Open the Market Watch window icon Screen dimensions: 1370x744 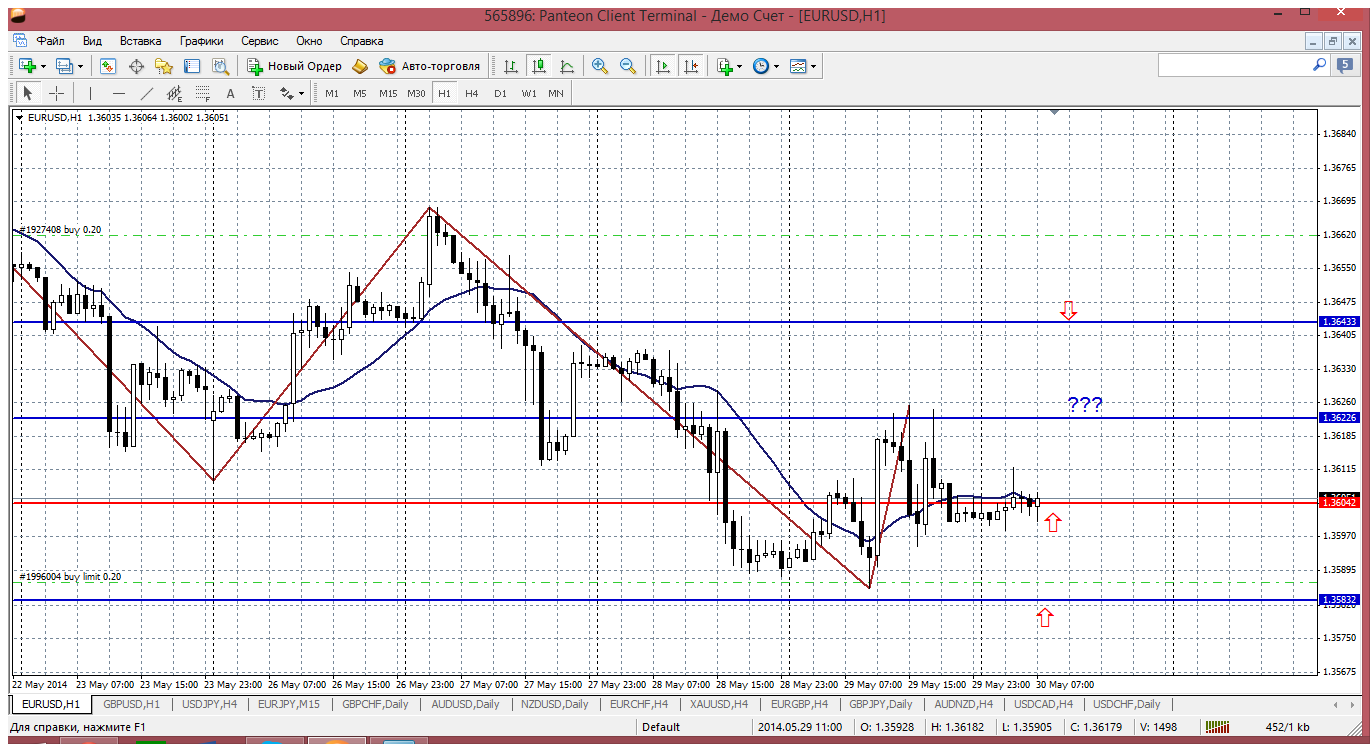click(108, 66)
